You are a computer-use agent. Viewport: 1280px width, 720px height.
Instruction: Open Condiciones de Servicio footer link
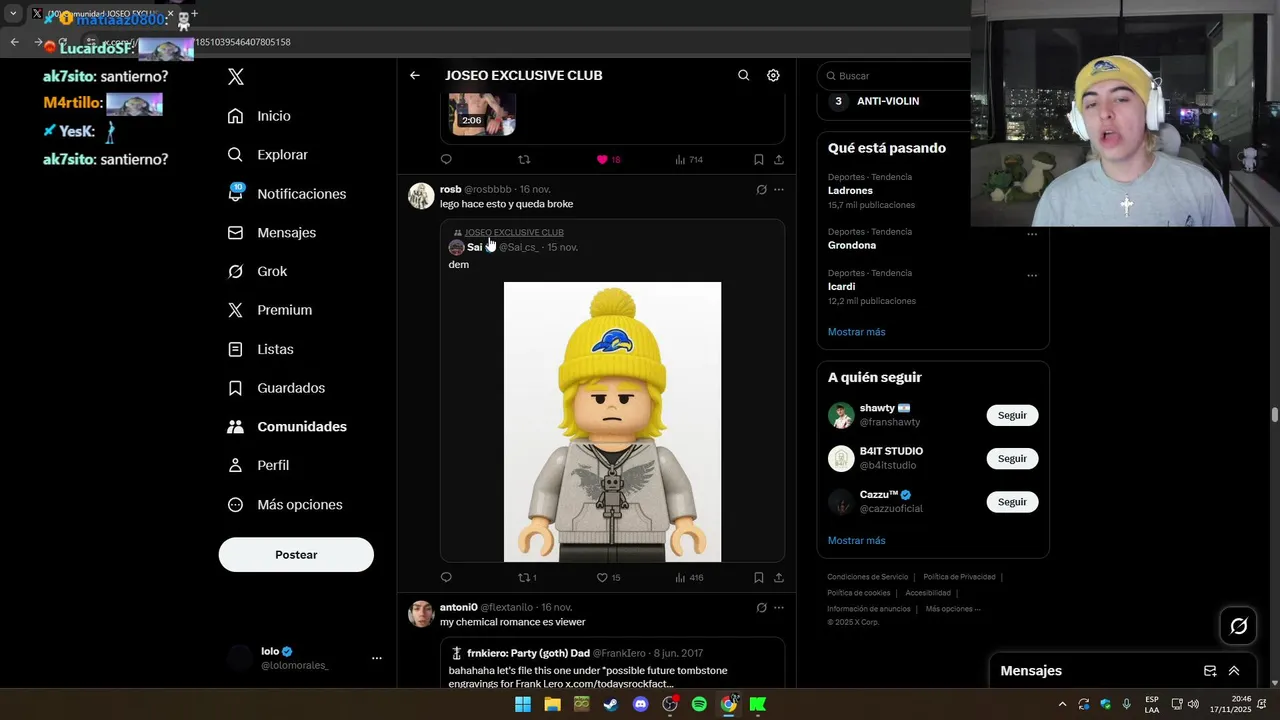(x=867, y=577)
